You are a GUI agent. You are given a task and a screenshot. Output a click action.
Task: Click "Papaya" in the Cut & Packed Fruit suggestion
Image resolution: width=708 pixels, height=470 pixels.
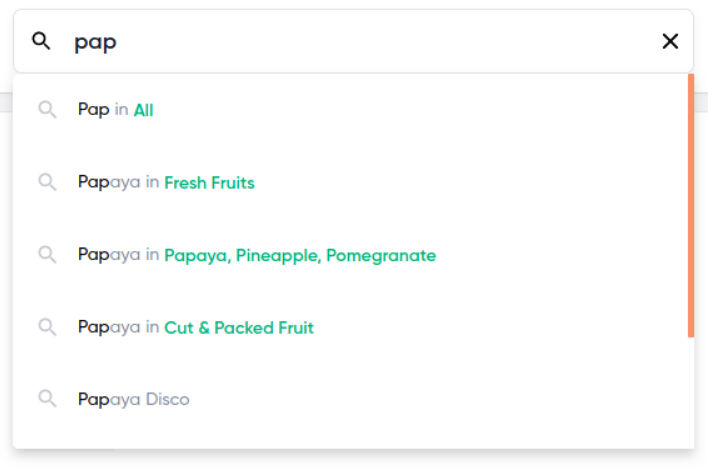coord(109,327)
